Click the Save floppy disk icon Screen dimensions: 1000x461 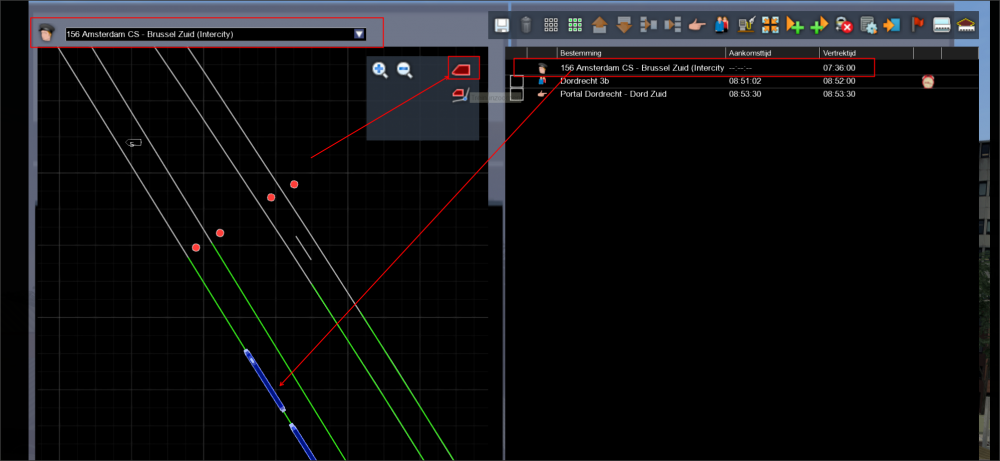click(x=502, y=24)
